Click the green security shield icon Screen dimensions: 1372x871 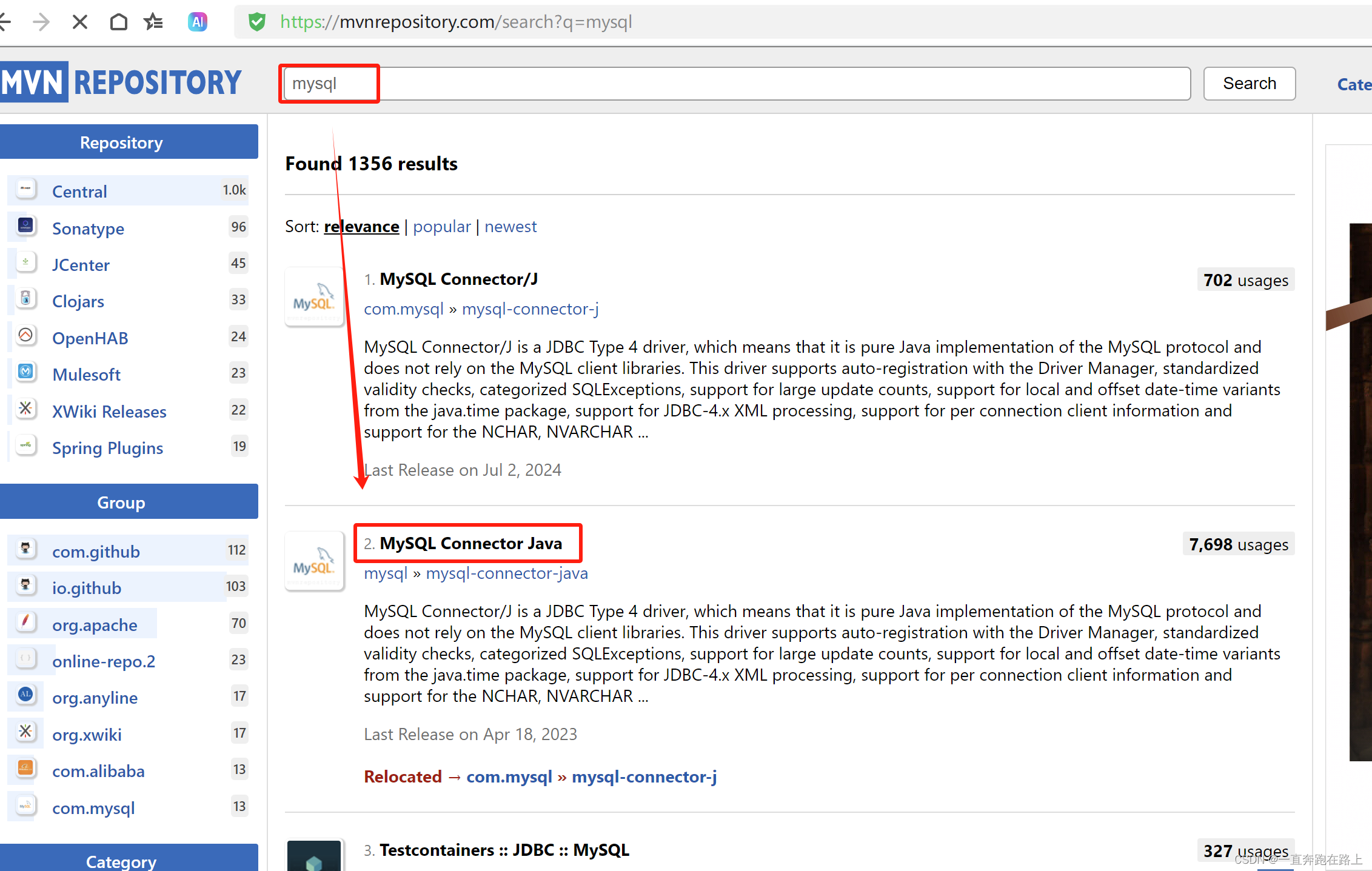257,22
